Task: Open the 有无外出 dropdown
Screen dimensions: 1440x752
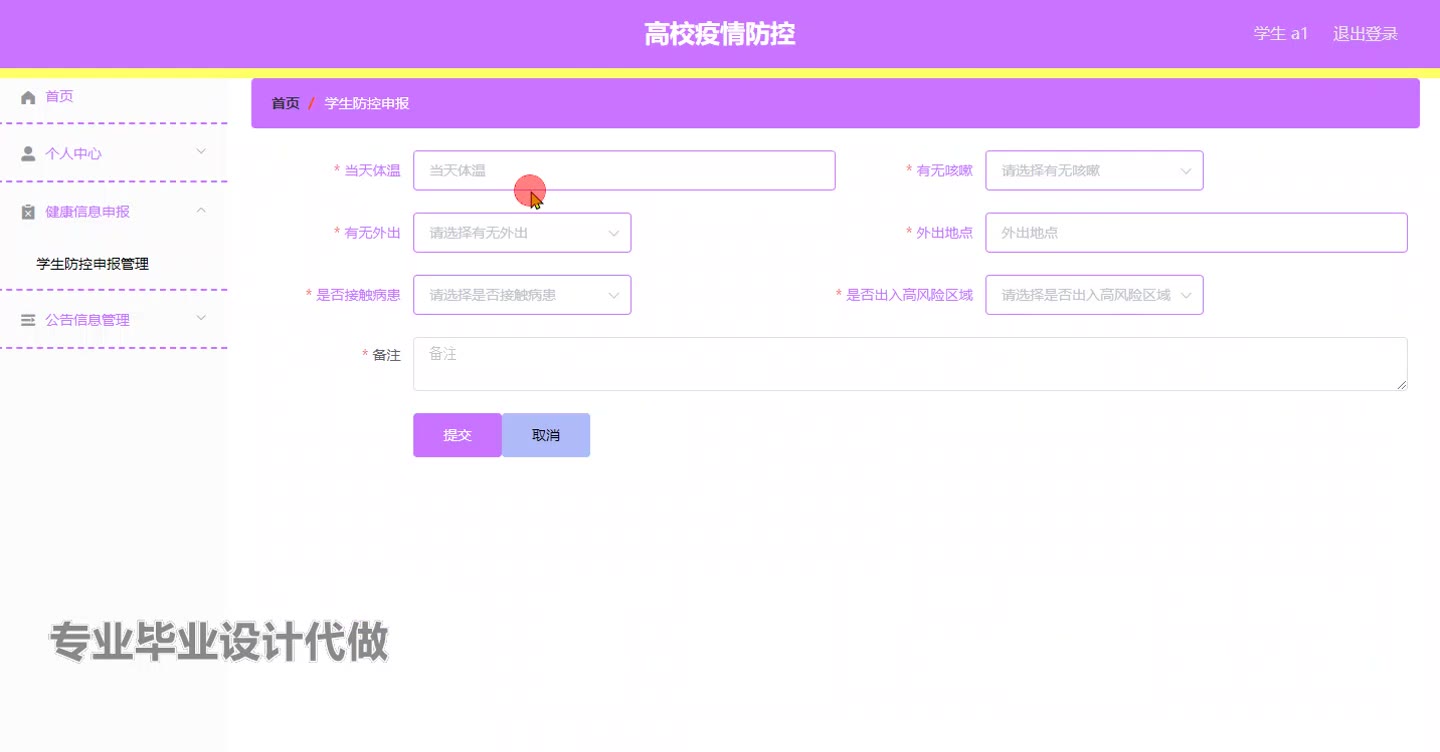Action: coord(522,233)
